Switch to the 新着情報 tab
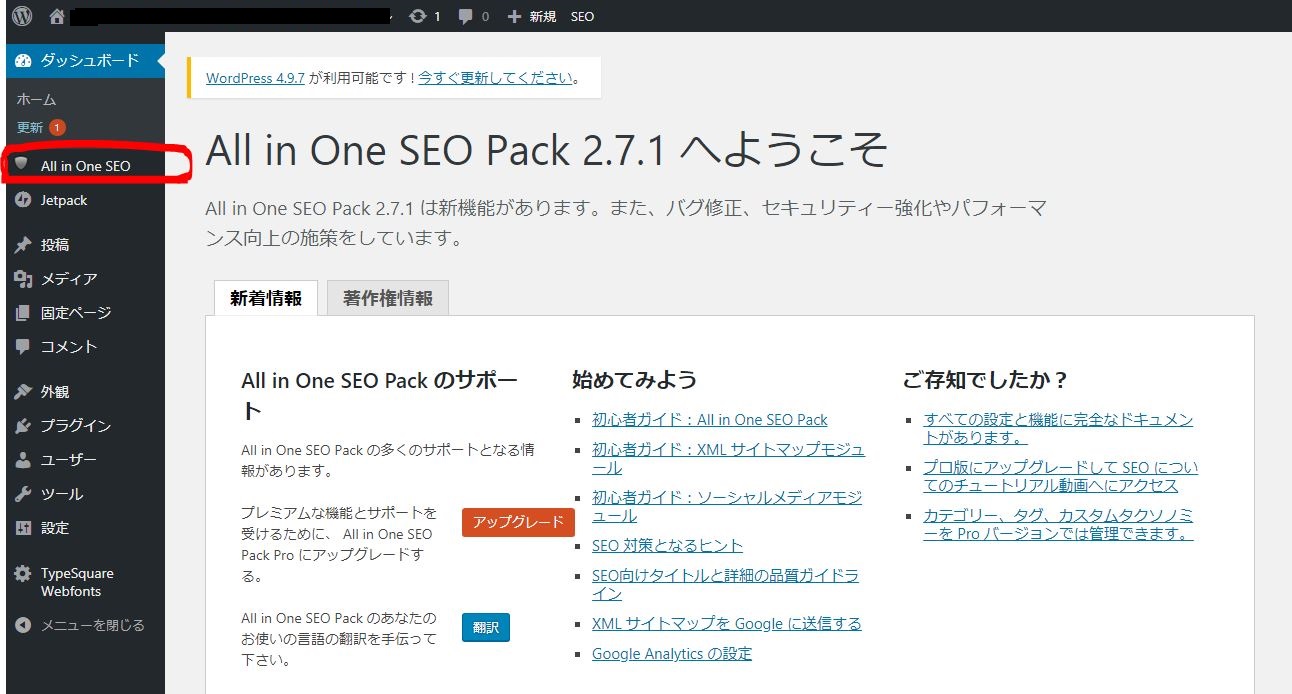This screenshot has height=694, width=1292. click(x=266, y=298)
